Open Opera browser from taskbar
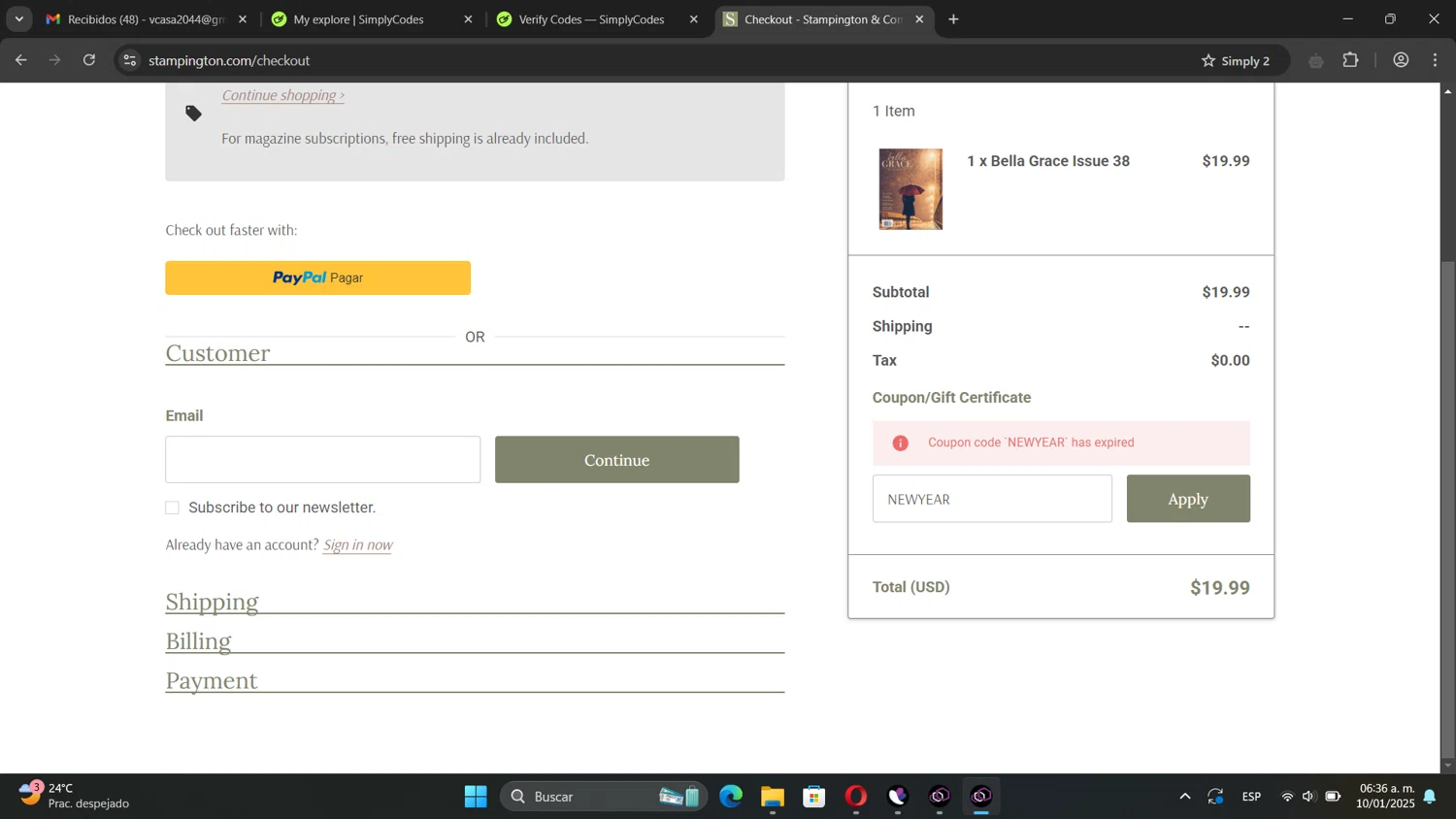1456x819 pixels. pyautogui.click(x=855, y=797)
